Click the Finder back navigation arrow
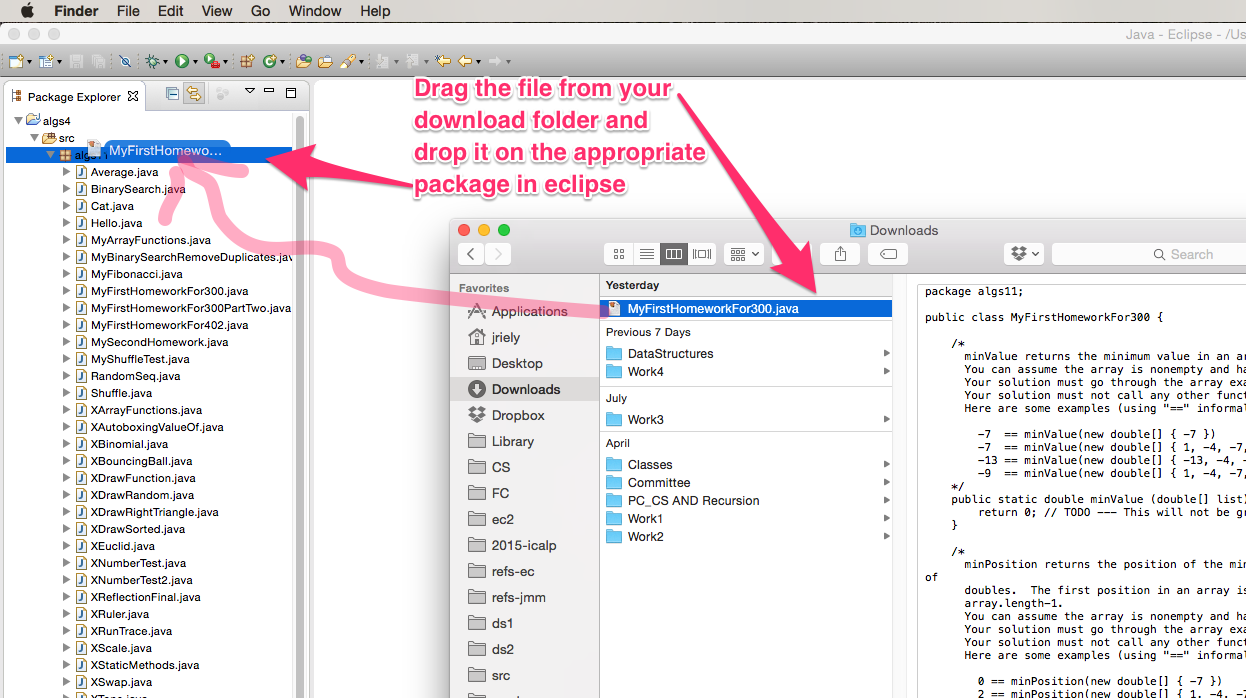Screen dimensions: 1246x698 [x=471, y=254]
